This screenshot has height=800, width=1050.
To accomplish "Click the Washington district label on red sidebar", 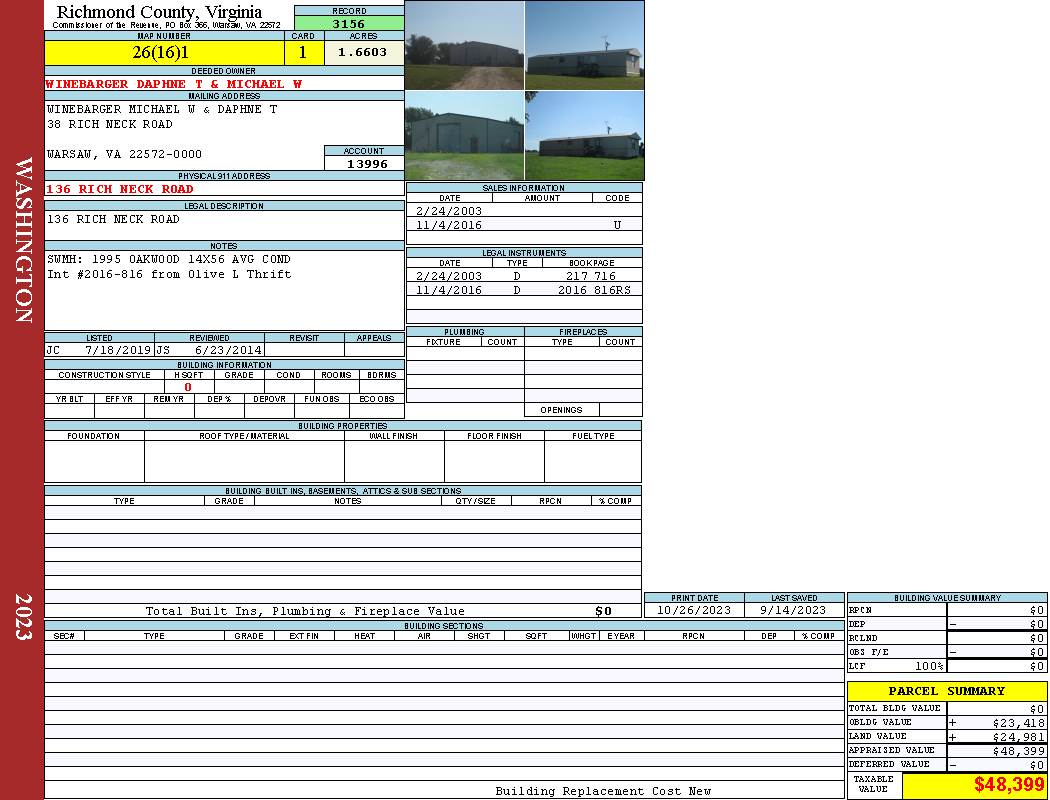I will click(x=23, y=240).
